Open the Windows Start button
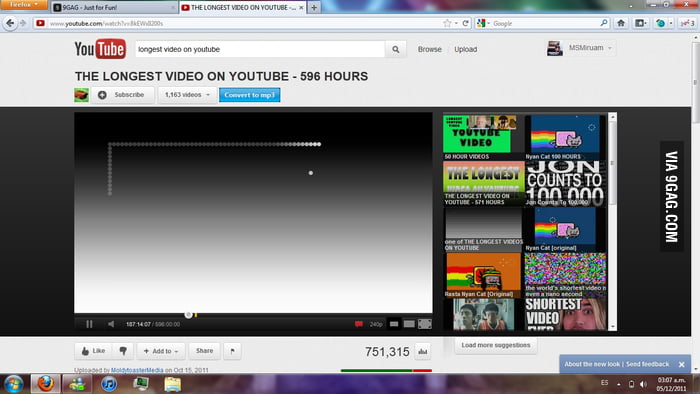700x394 pixels. point(13,384)
